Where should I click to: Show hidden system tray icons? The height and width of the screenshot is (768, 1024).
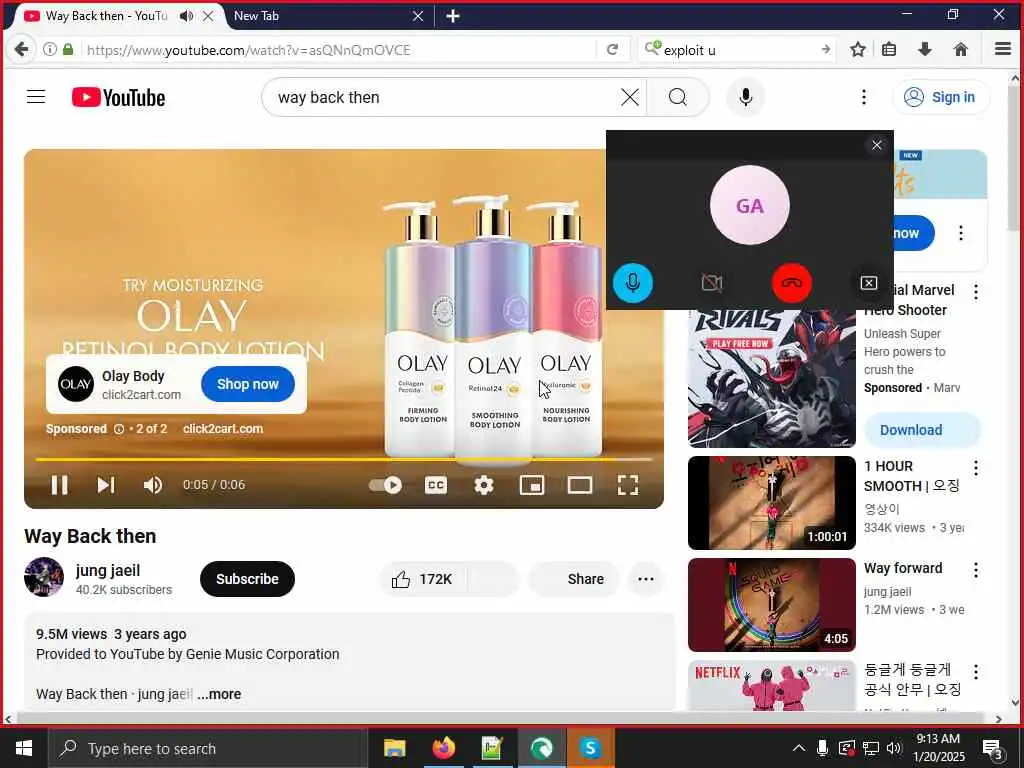(798, 748)
